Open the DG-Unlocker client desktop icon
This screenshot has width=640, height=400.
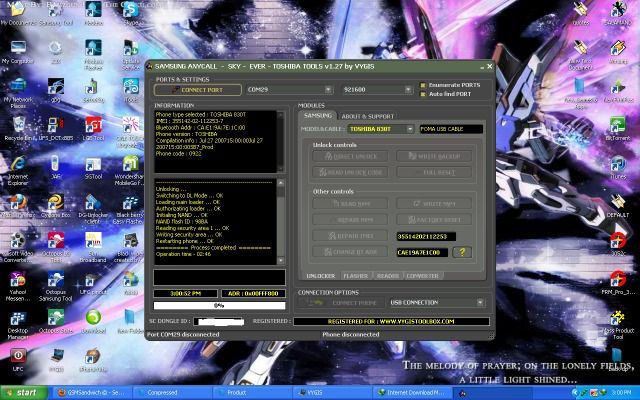pos(93,209)
